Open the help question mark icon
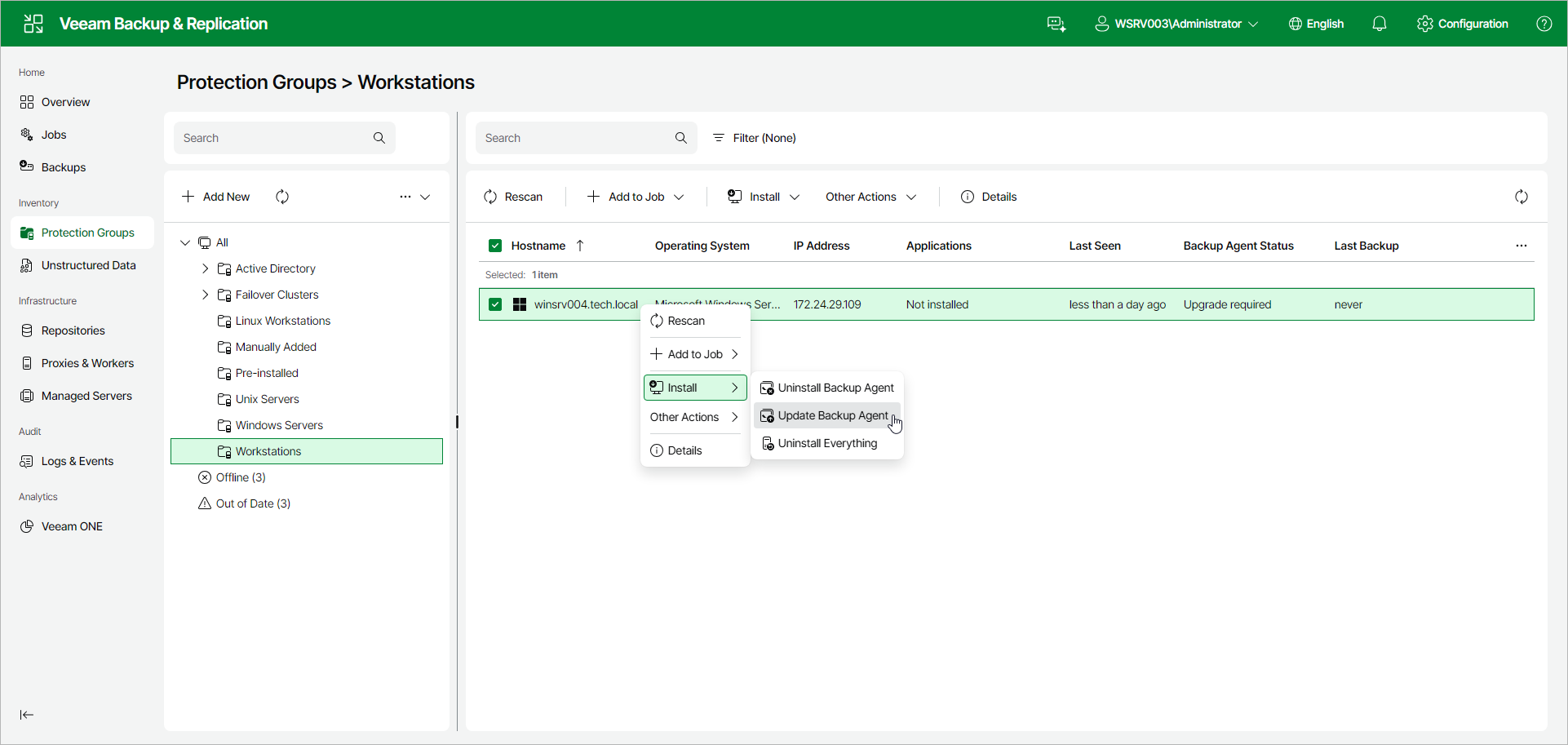The image size is (1568, 745). (x=1544, y=24)
